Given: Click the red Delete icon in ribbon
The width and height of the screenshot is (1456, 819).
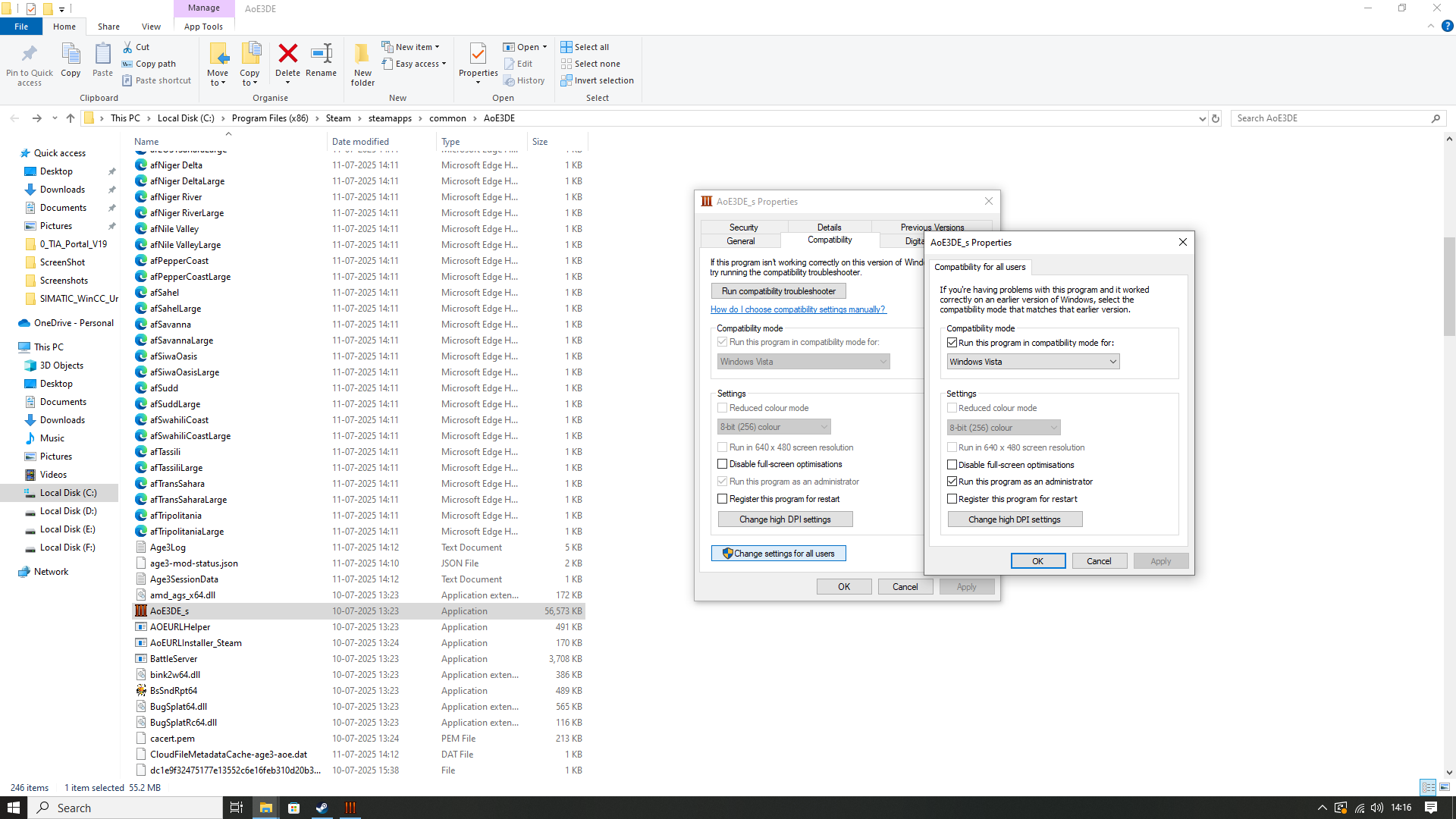Looking at the screenshot, I should [287, 55].
